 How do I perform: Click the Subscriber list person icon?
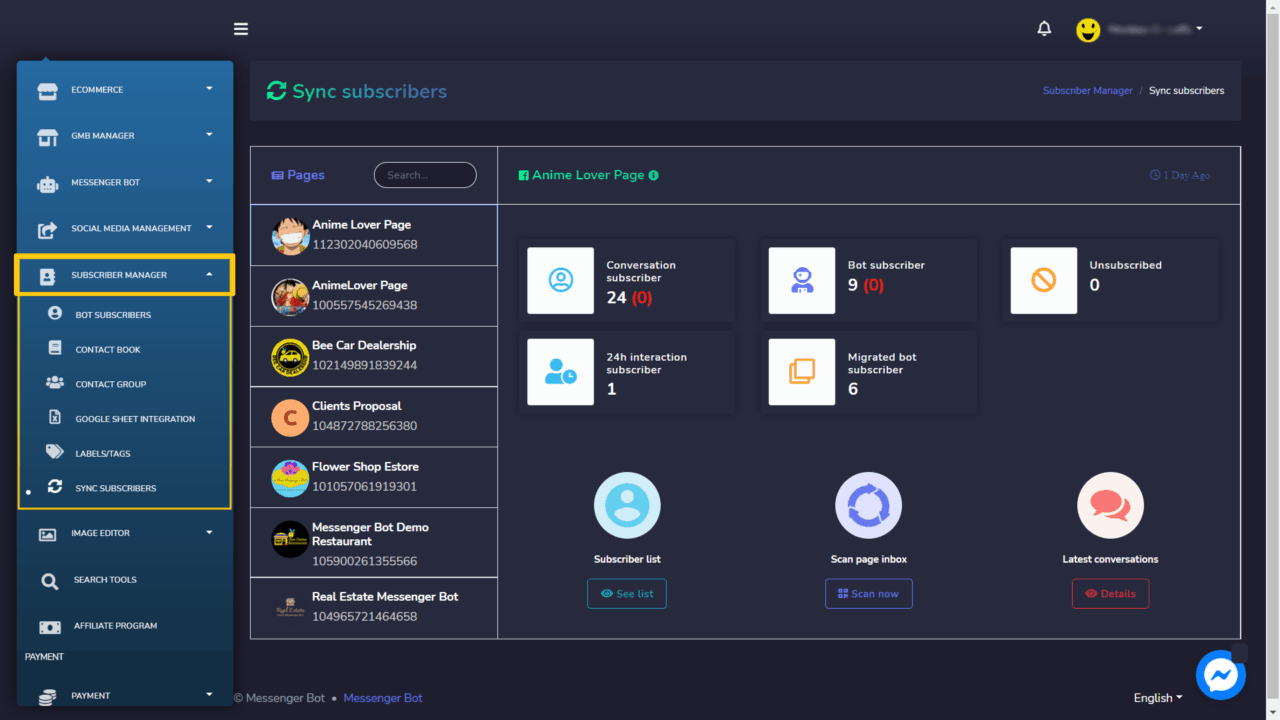click(x=627, y=506)
